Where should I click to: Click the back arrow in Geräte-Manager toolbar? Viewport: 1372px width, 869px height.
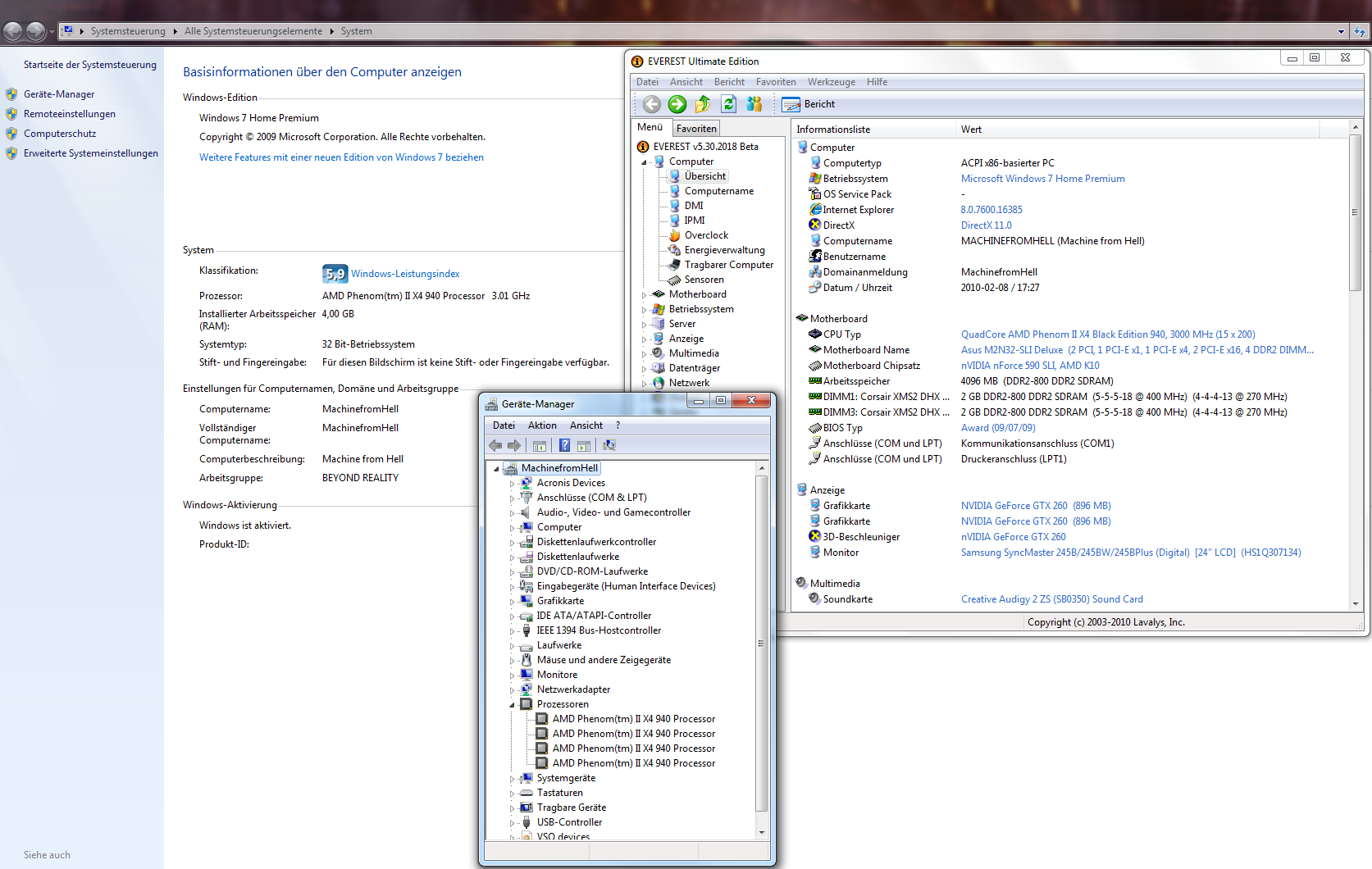coord(495,446)
